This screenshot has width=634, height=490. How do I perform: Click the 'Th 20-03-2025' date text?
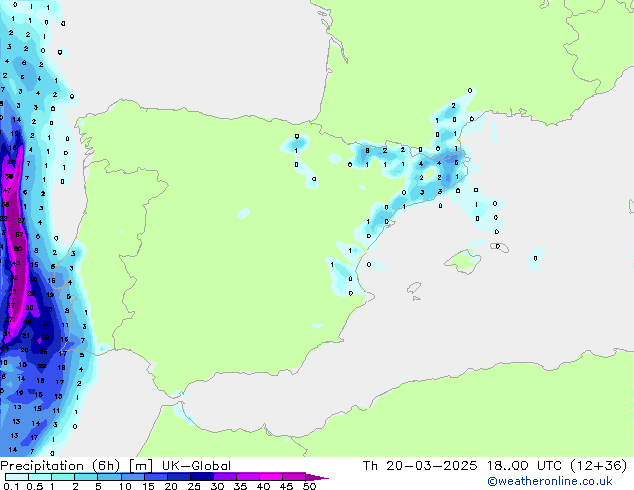click(420, 466)
